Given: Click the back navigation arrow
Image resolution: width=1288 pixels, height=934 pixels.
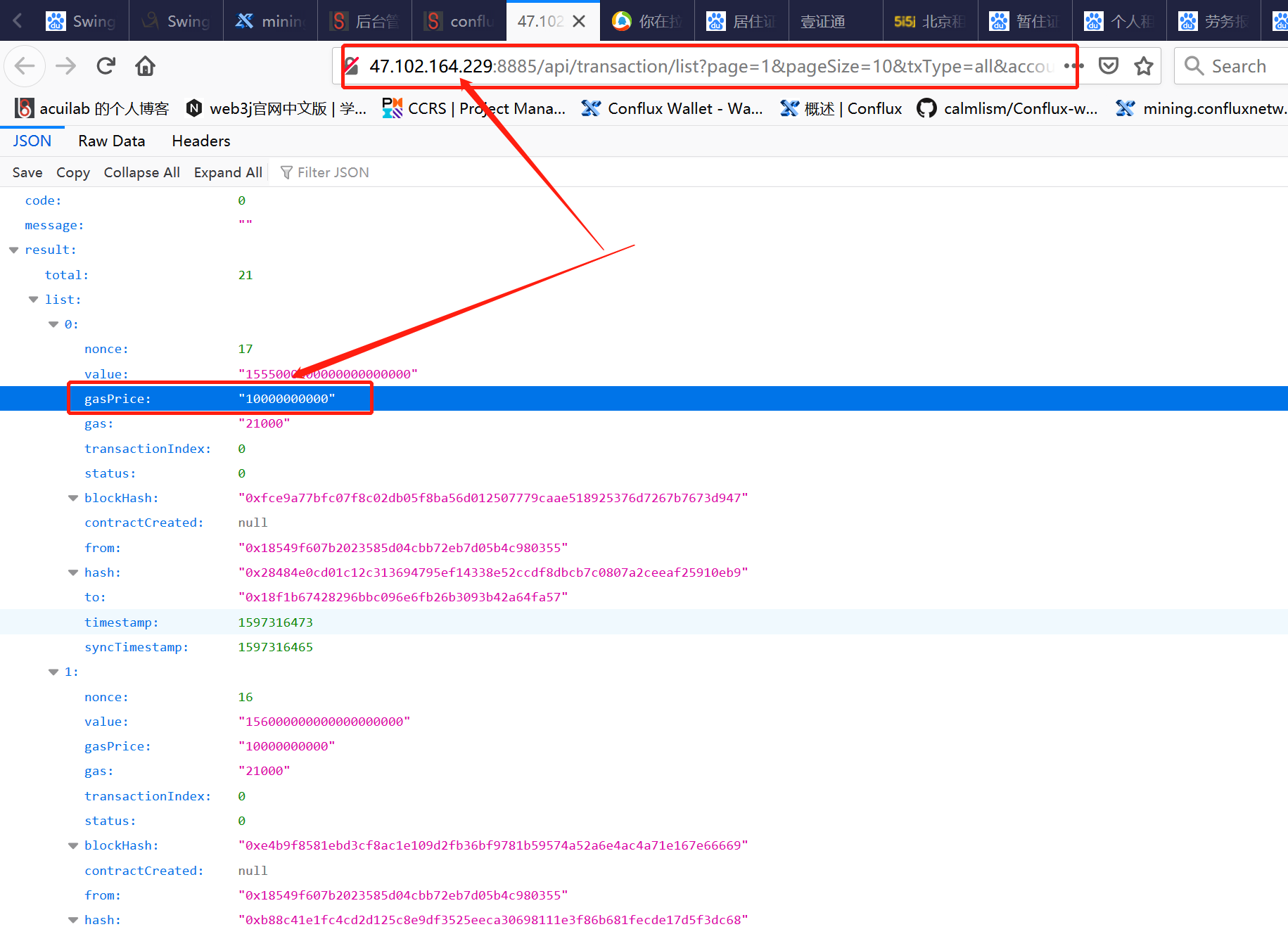Looking at the screenshot, I should coord(25,66).
